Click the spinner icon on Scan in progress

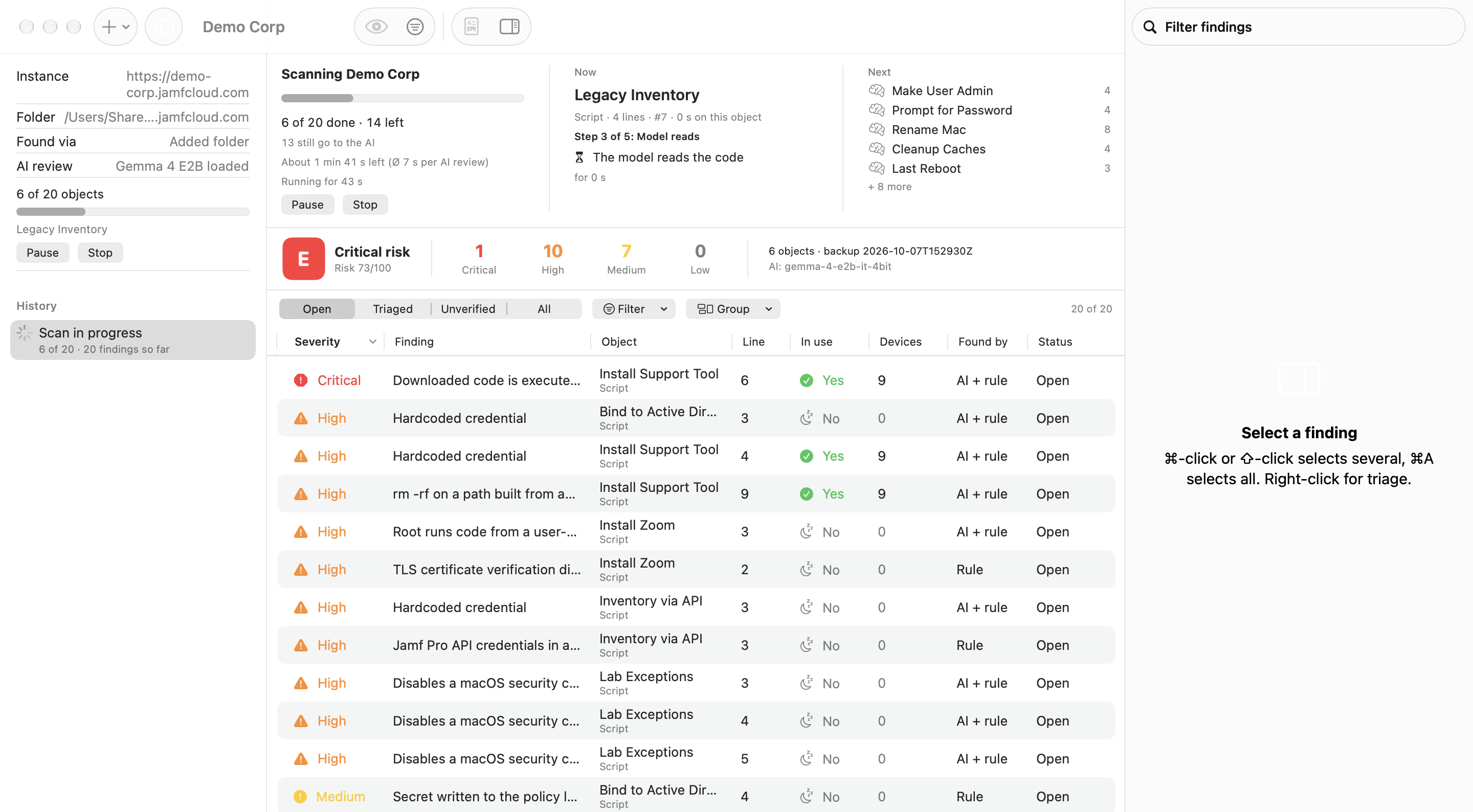pyautogui.click(x=25, y=333)
